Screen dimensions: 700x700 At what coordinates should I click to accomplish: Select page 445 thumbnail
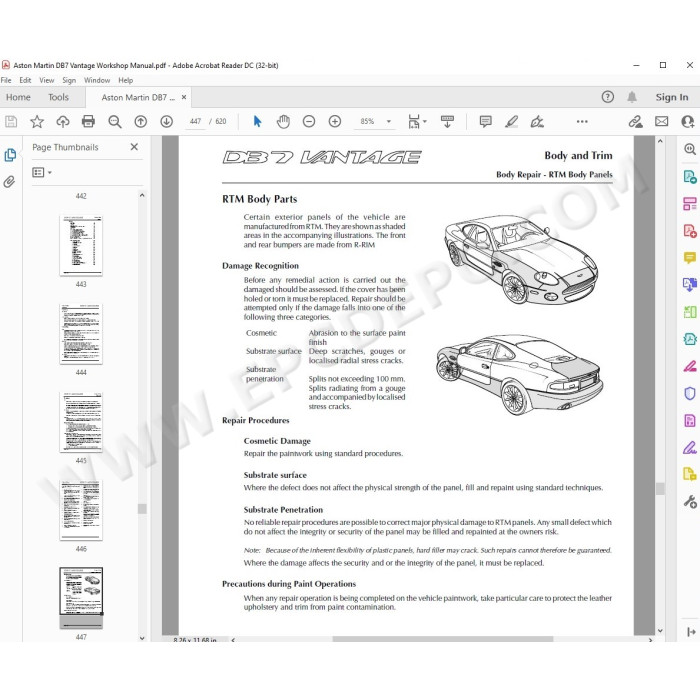point(81,422)
